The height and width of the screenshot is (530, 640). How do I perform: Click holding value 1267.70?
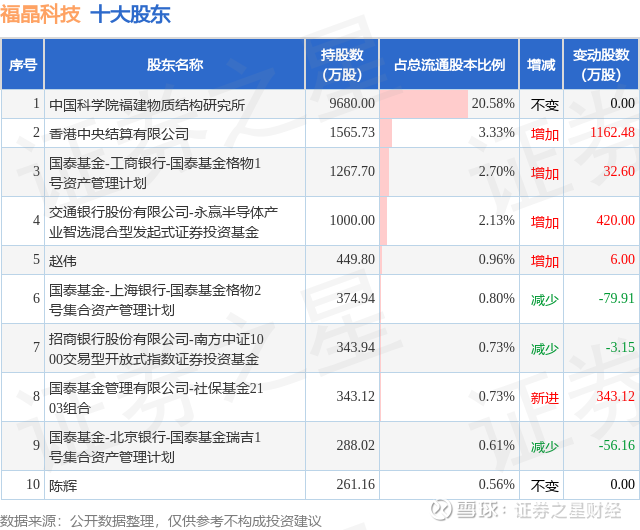tap(352, 171)
